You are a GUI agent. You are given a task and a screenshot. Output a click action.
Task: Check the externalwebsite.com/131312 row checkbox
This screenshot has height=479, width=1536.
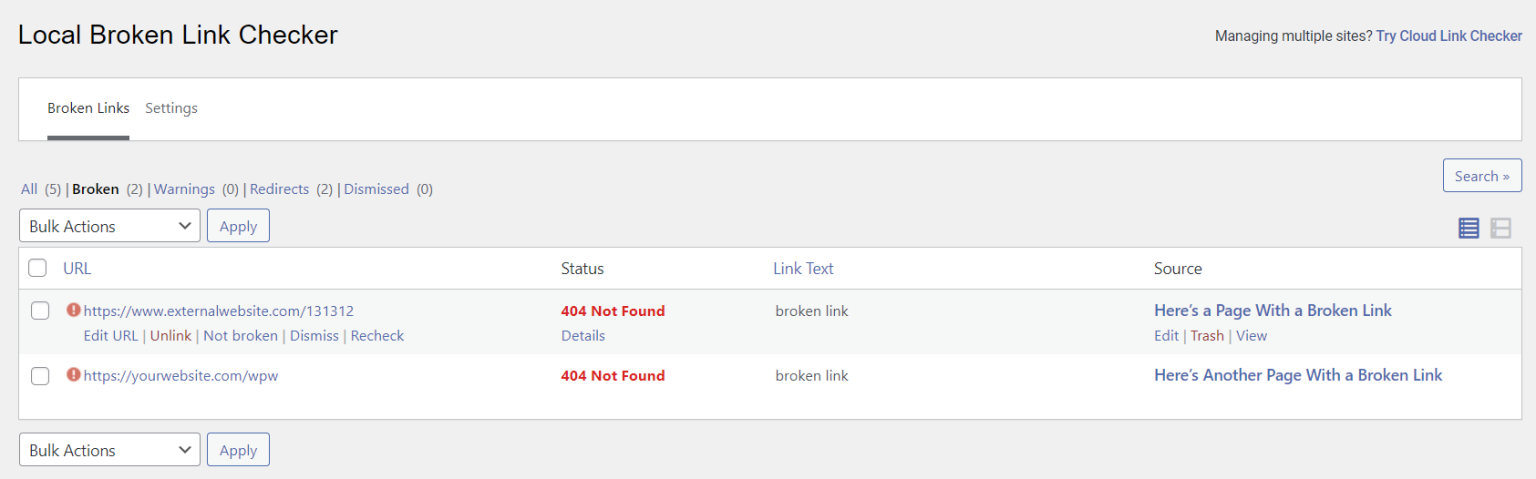(x=40, y=311)
